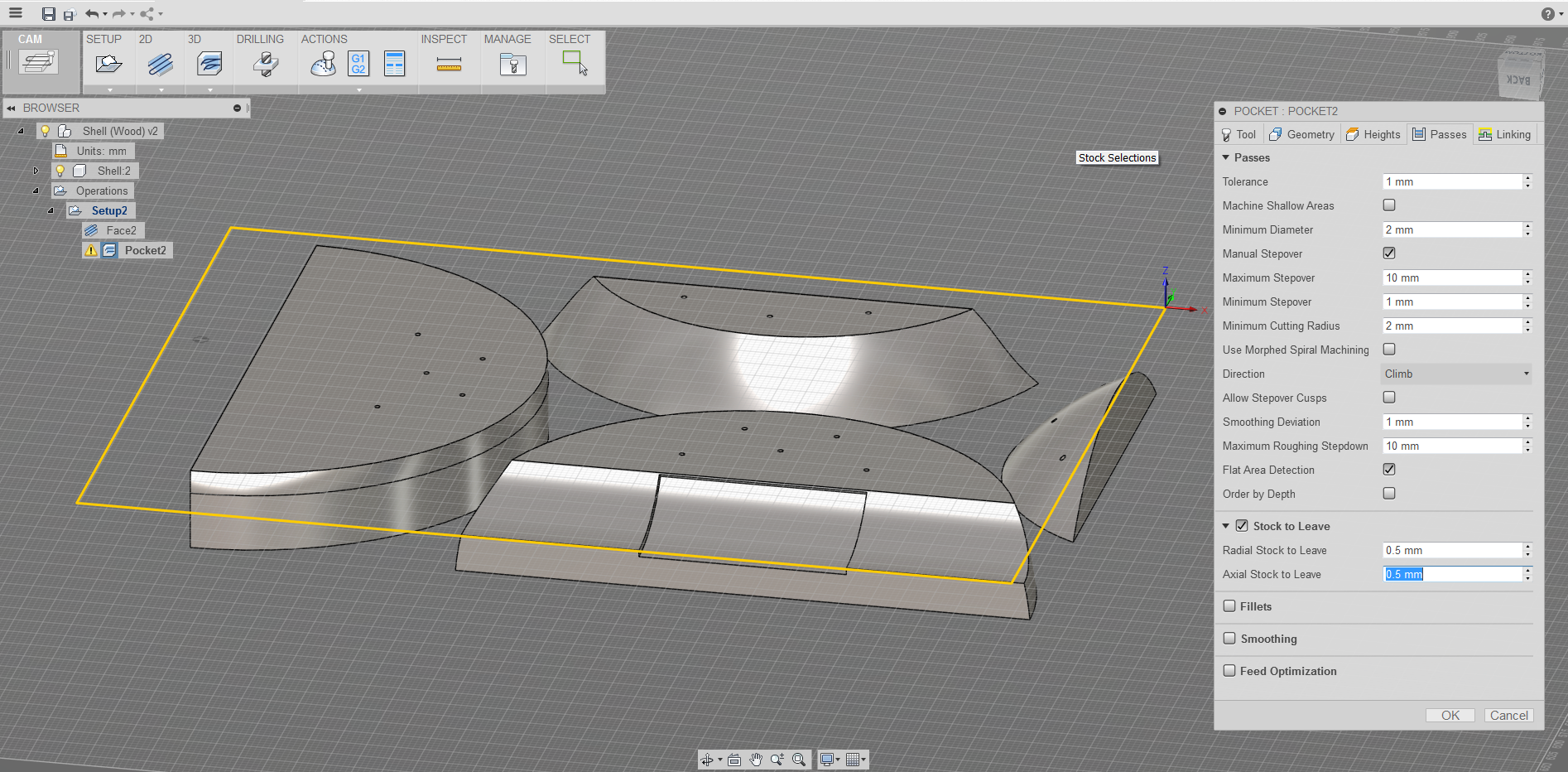1568x772 pixels.
Task: Click Cancel in the Pocket dialog
Action: 1508,715
